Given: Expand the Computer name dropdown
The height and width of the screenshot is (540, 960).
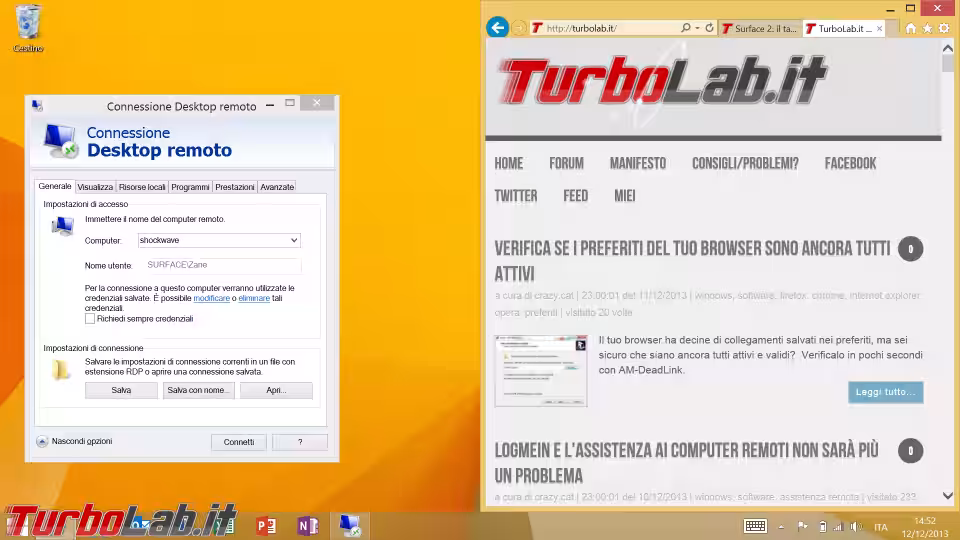Looking at the screenshot, I should point(293,241).
